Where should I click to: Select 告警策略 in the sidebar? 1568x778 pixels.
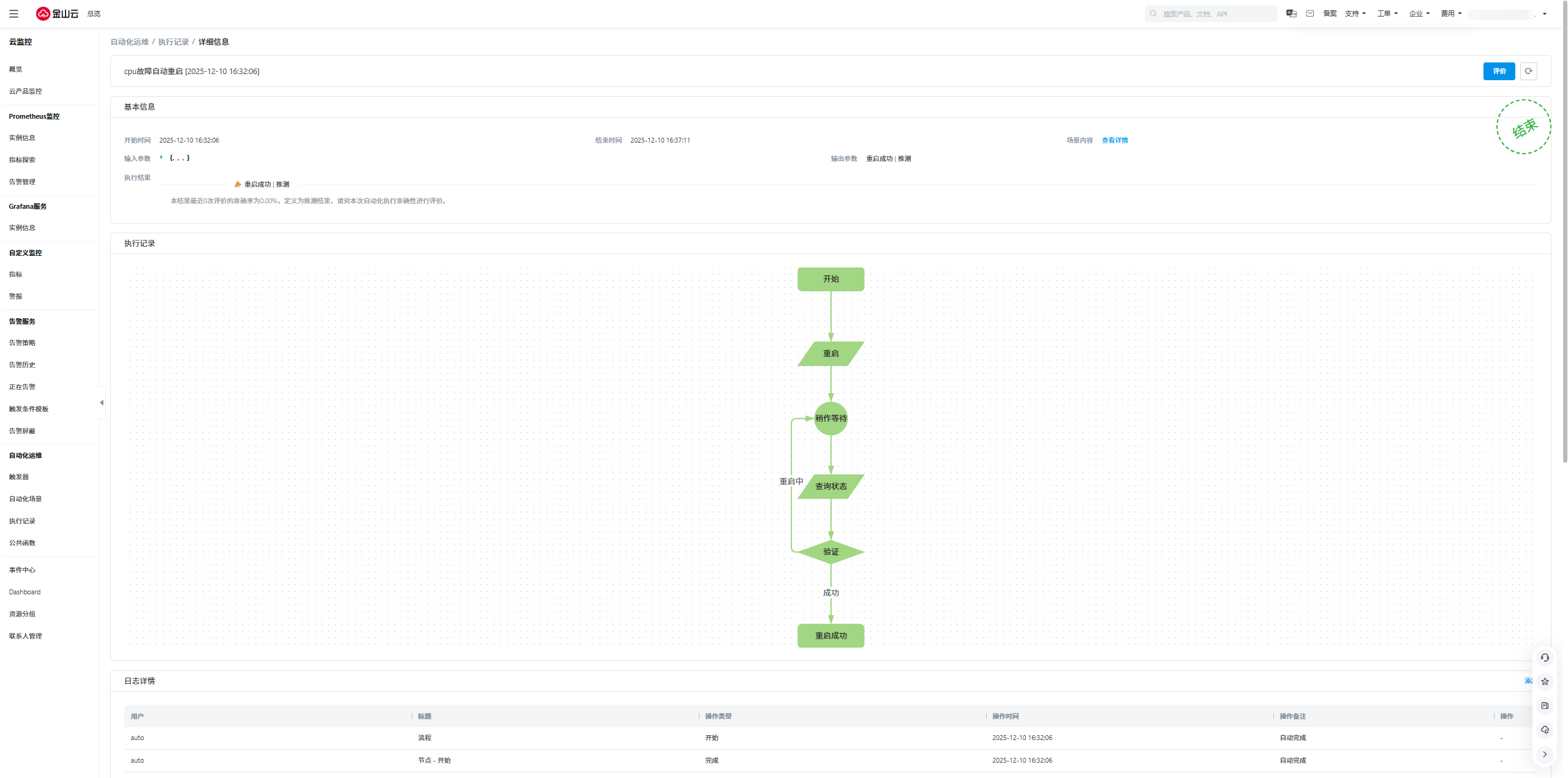22,343
